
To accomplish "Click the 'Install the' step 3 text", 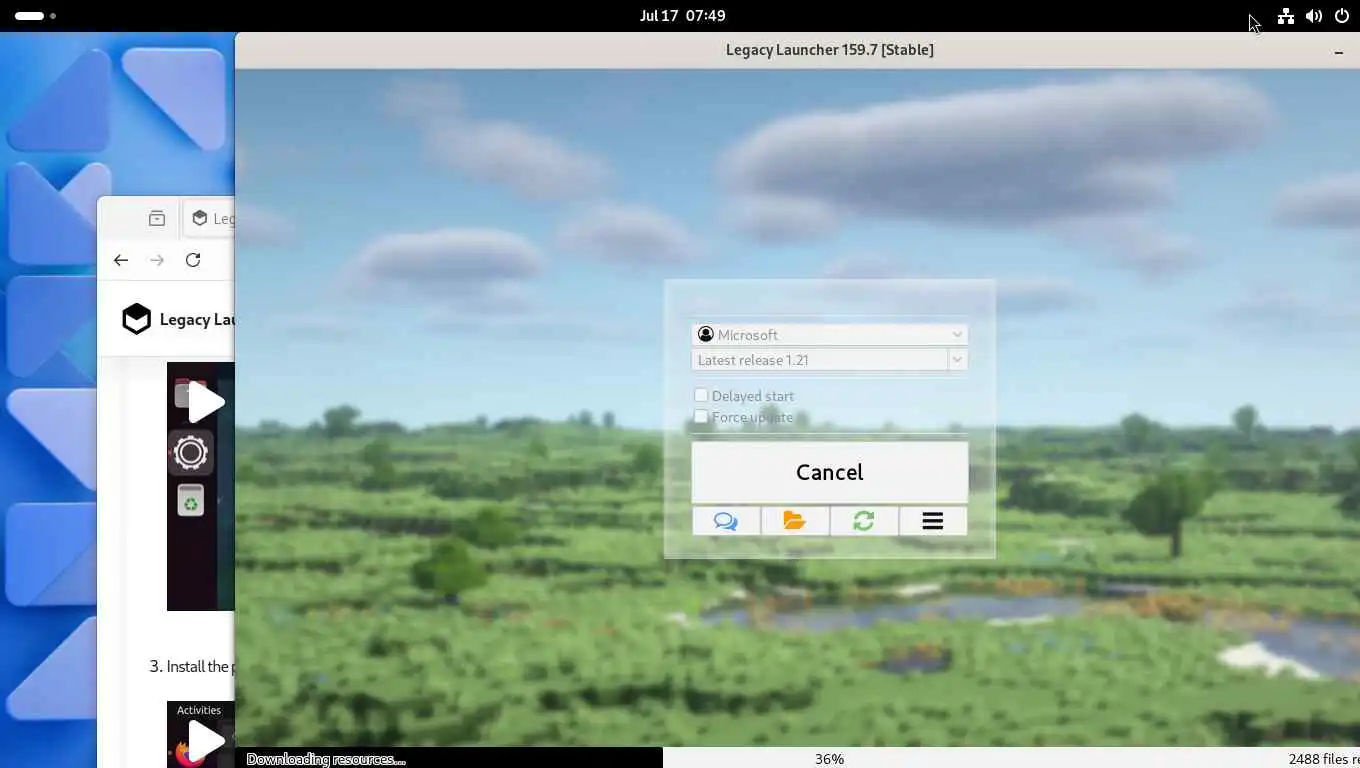I will [199, 667].
